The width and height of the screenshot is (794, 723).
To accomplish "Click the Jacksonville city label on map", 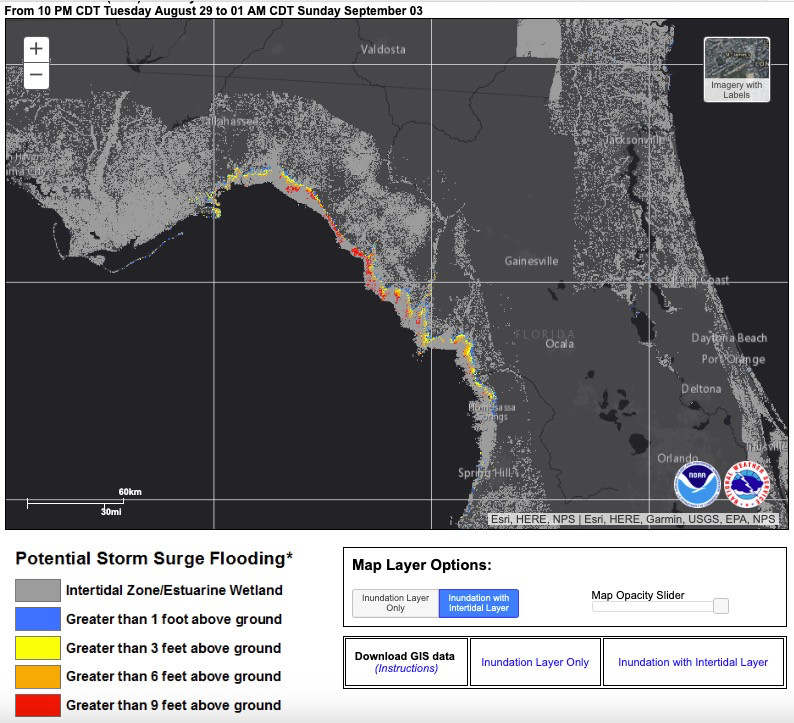I will point(635,141).
